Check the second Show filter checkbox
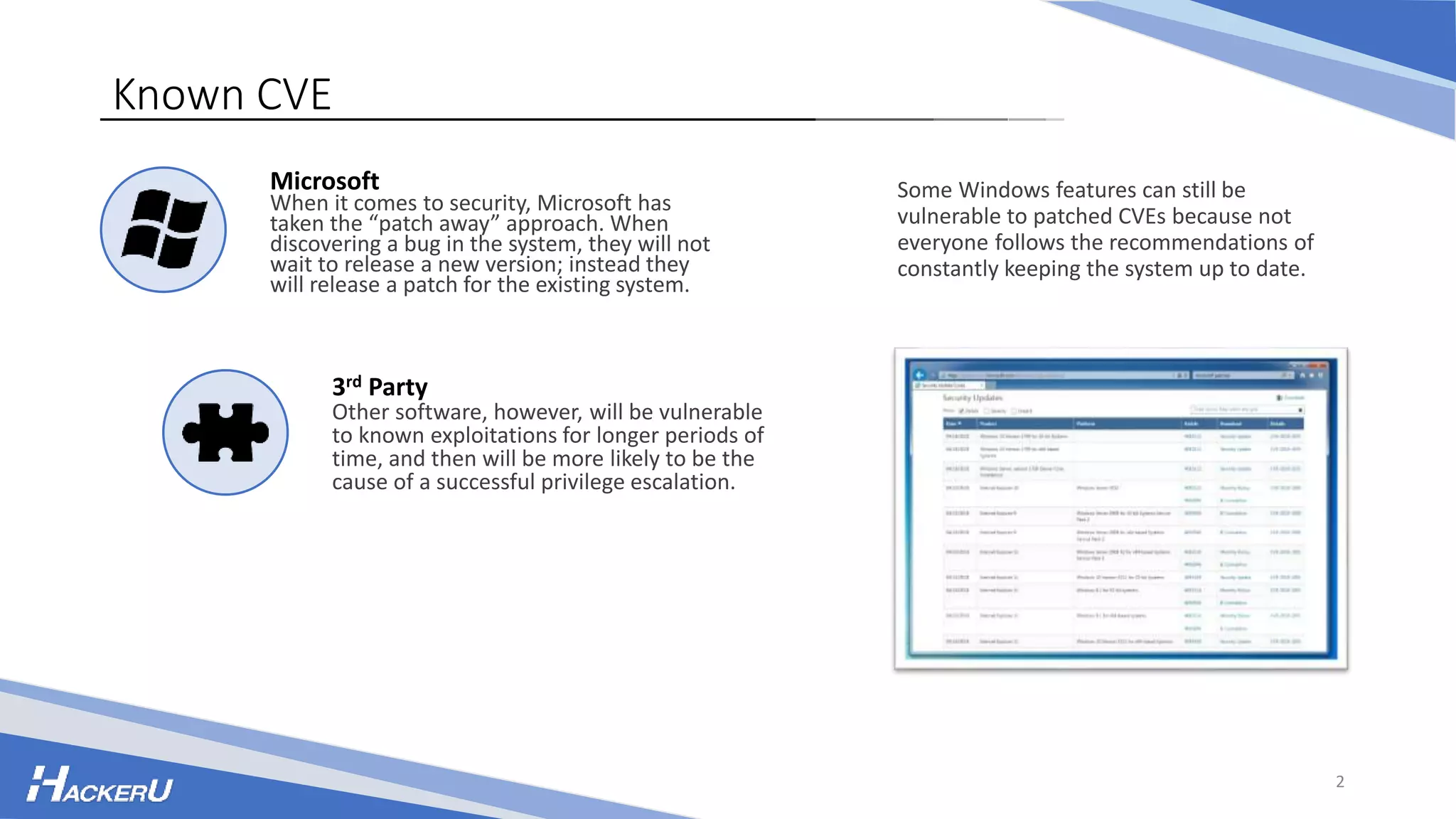The image size is (1456, 819). 987,411
